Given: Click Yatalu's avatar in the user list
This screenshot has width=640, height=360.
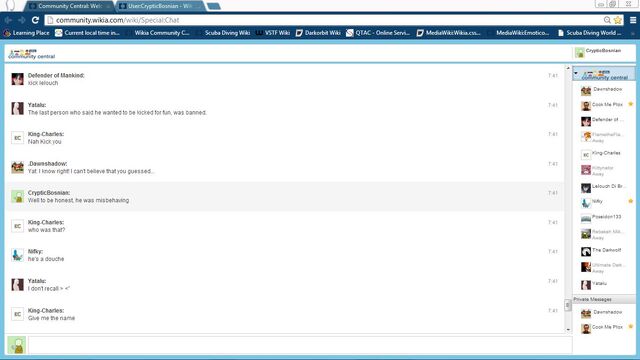Looking at the screenshot, I should pyautogui.click(x=586, y=284).
